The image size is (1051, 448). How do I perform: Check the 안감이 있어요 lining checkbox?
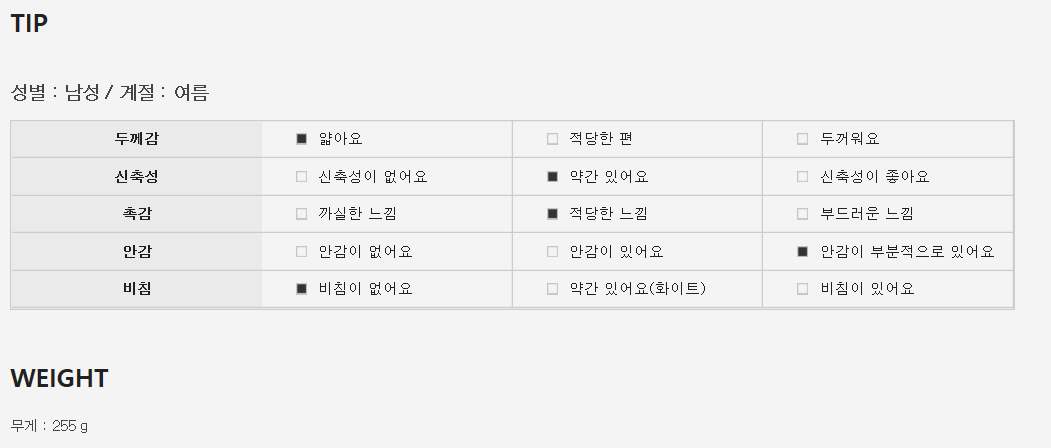coord(552,252)
